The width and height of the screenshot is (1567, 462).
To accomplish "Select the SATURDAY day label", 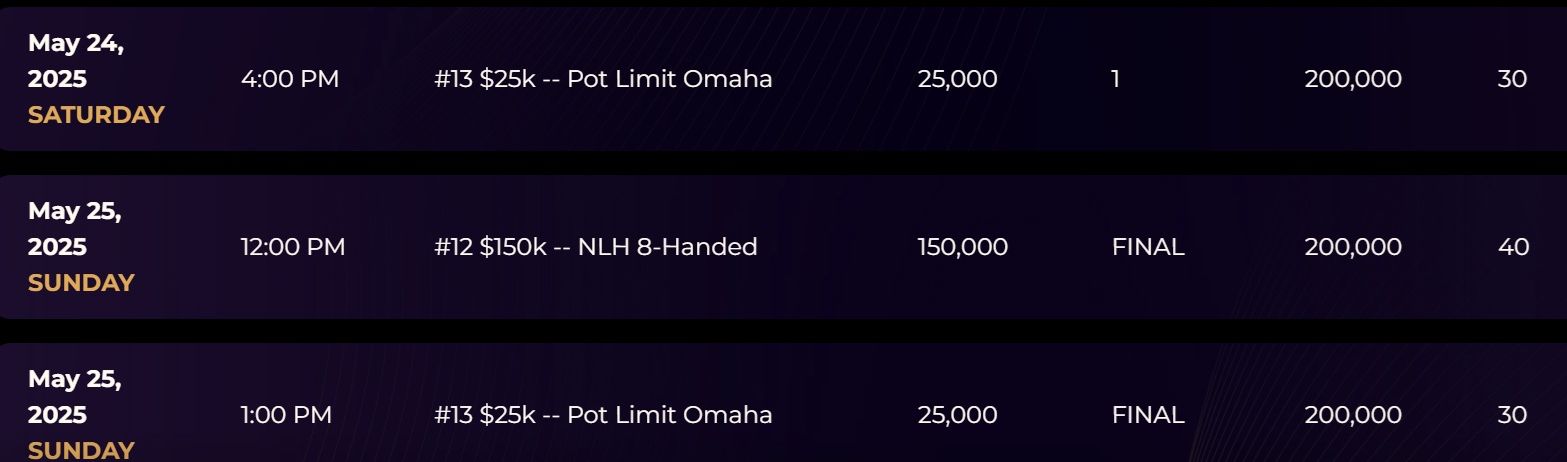I will tap(96, 115).
